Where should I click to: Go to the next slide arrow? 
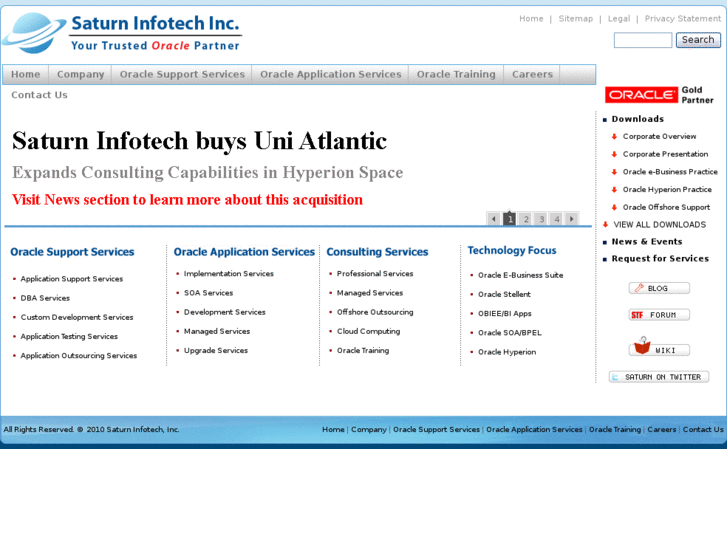(x=571, y=218)
